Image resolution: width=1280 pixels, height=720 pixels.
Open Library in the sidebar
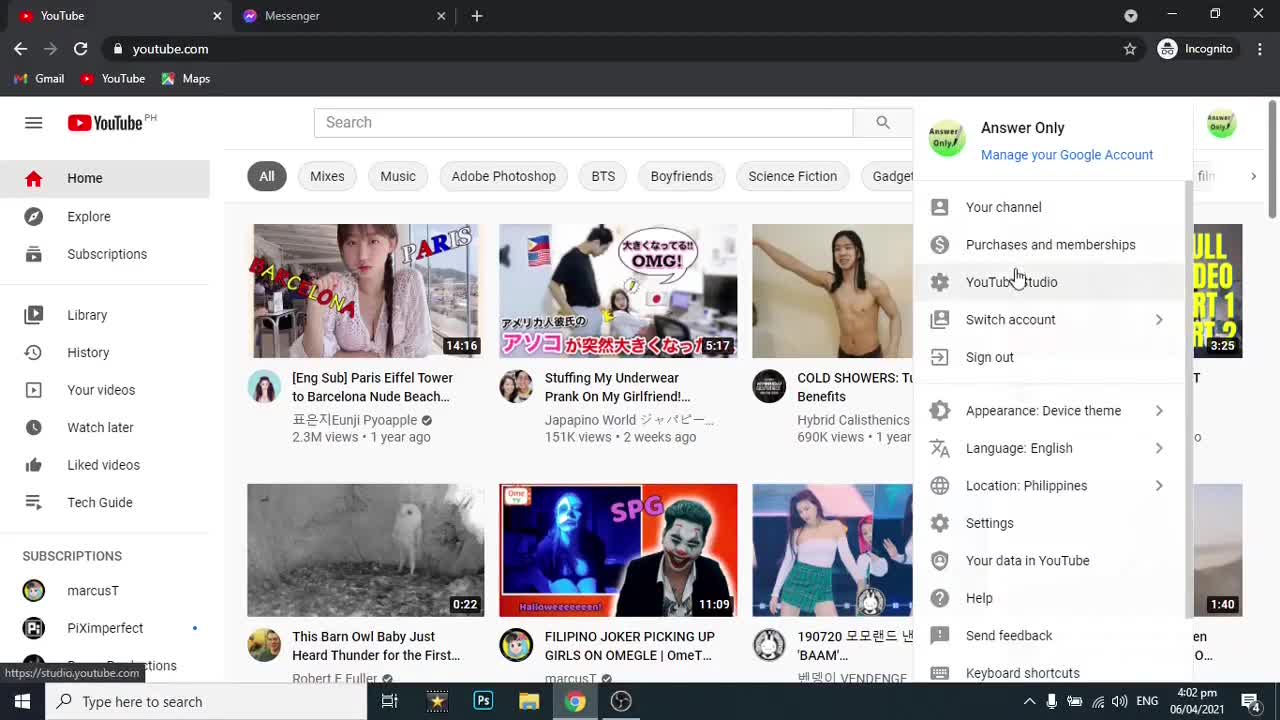coord(105,315)
